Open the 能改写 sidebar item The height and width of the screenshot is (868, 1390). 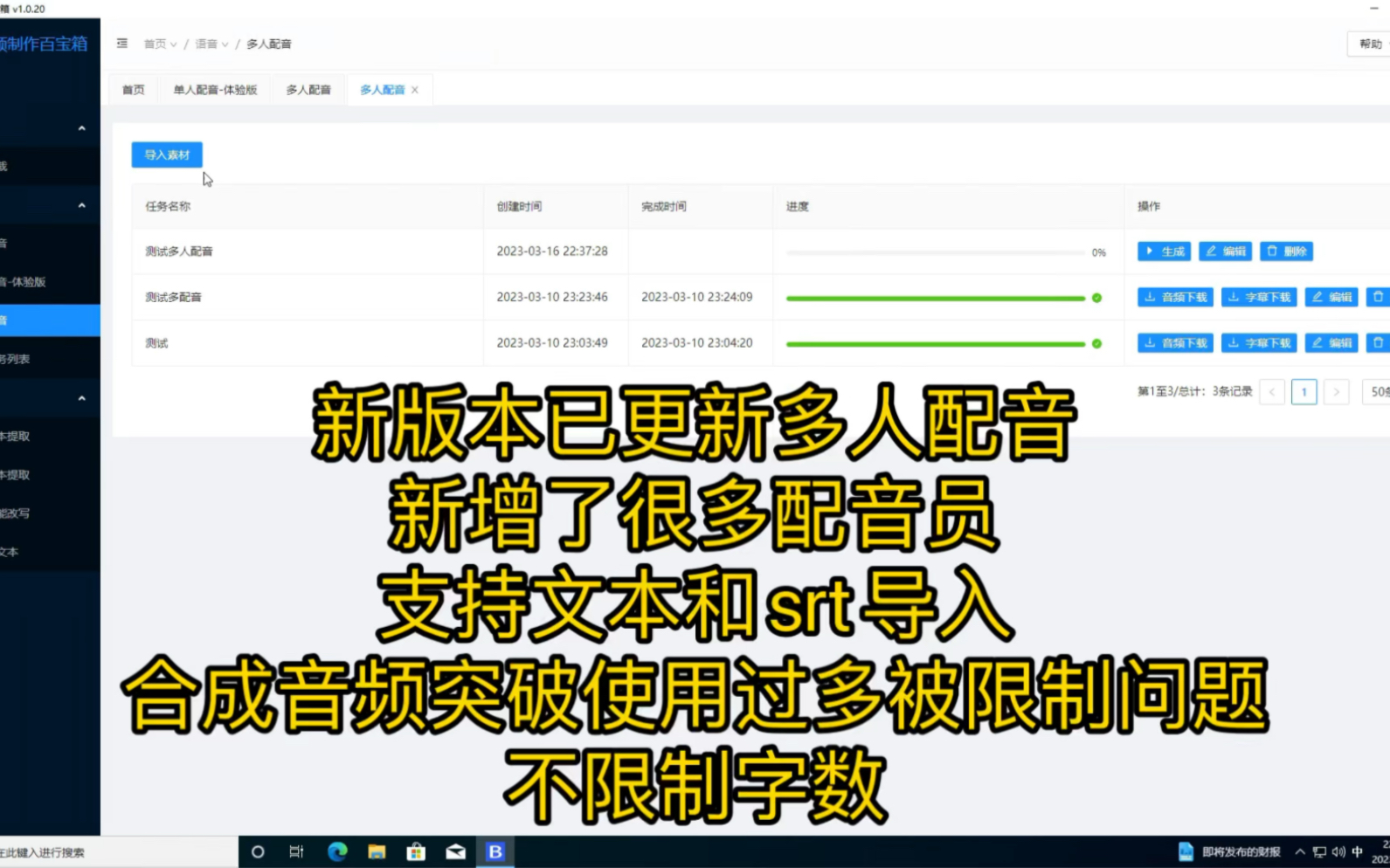(x=50, y=513)
